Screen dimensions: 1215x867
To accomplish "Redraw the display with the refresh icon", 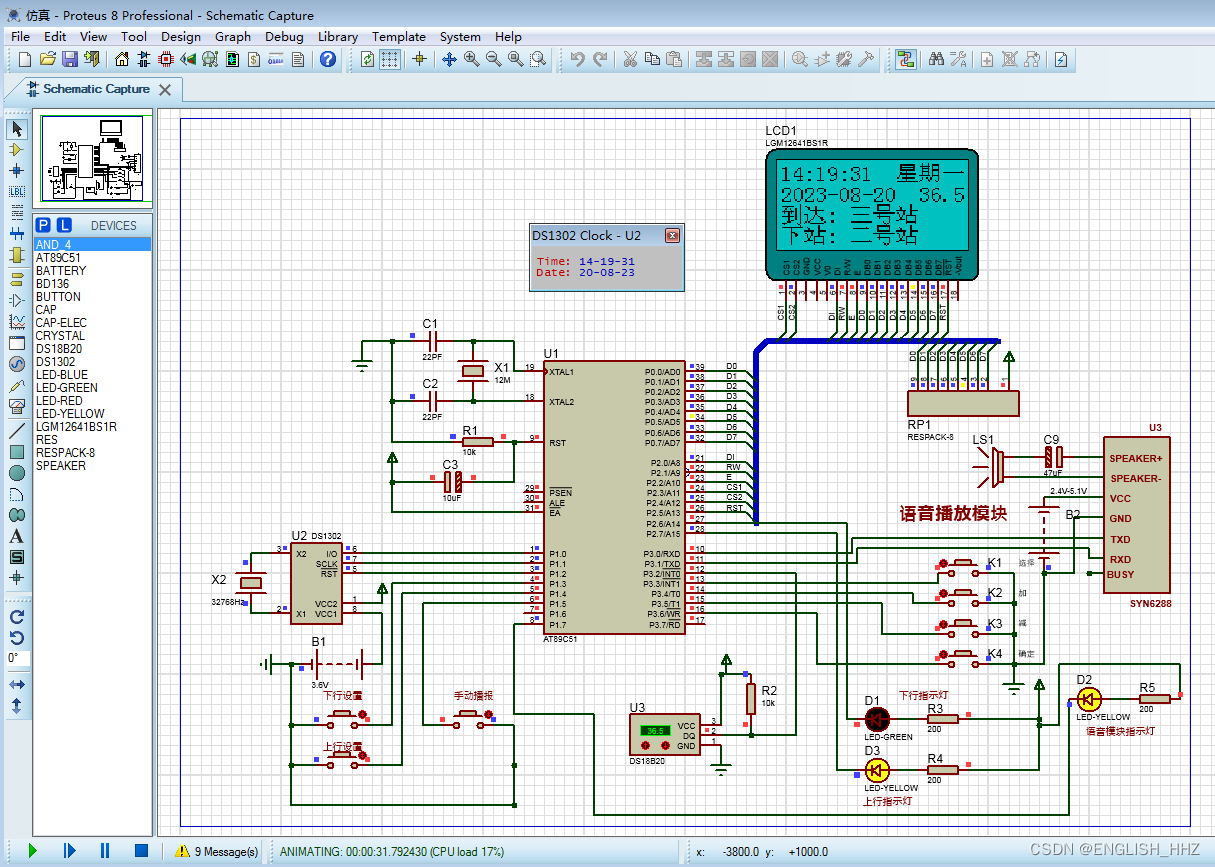I will tap(367, 60).
